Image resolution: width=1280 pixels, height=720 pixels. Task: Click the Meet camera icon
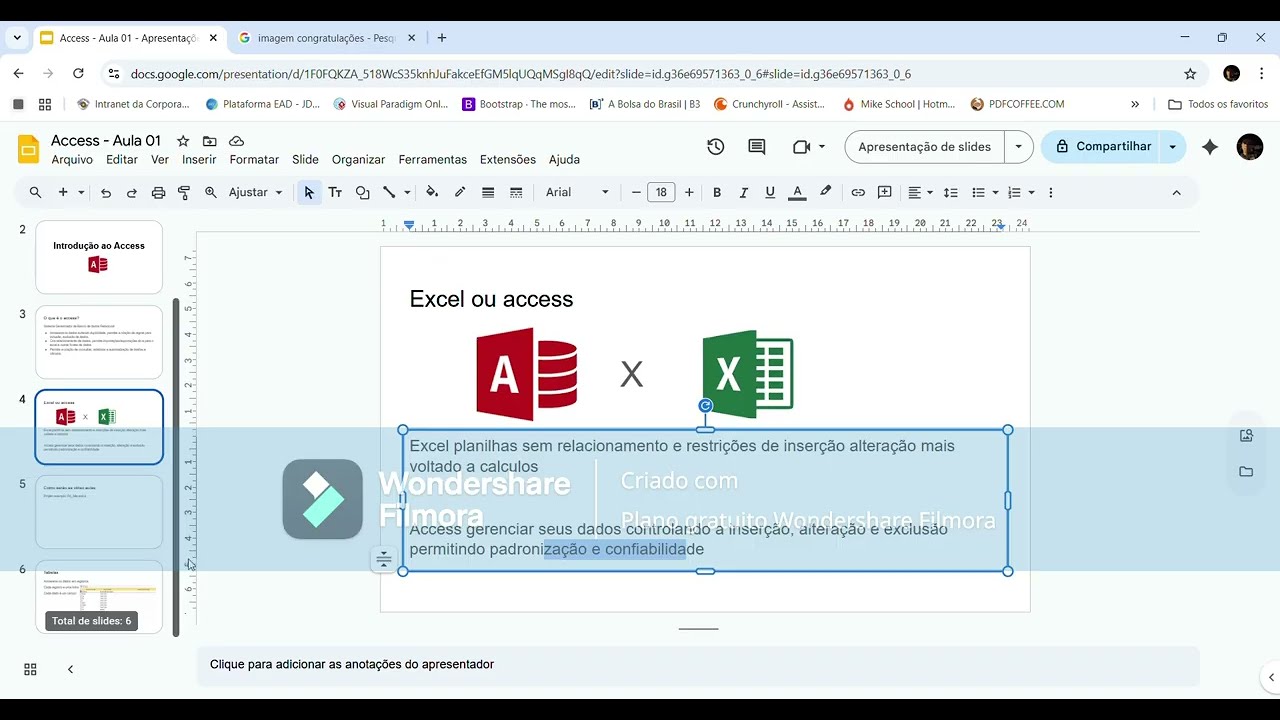click(800, 147)
